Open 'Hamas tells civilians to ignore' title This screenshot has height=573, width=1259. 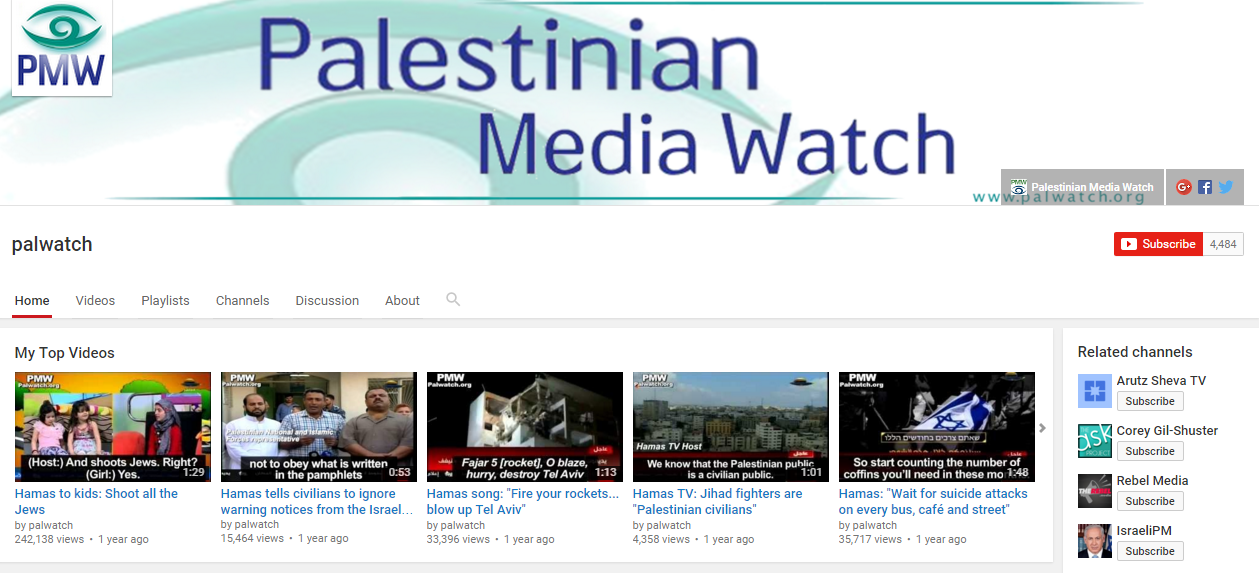317,501
